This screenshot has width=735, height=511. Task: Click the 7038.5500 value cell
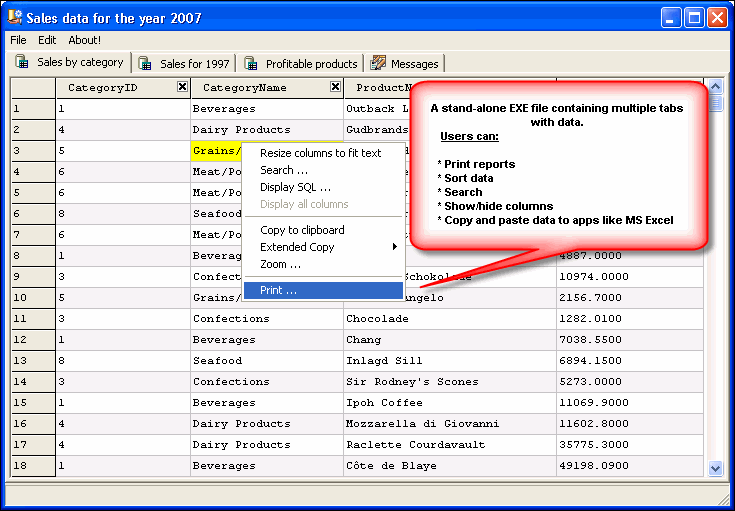(x=630, y=339)
